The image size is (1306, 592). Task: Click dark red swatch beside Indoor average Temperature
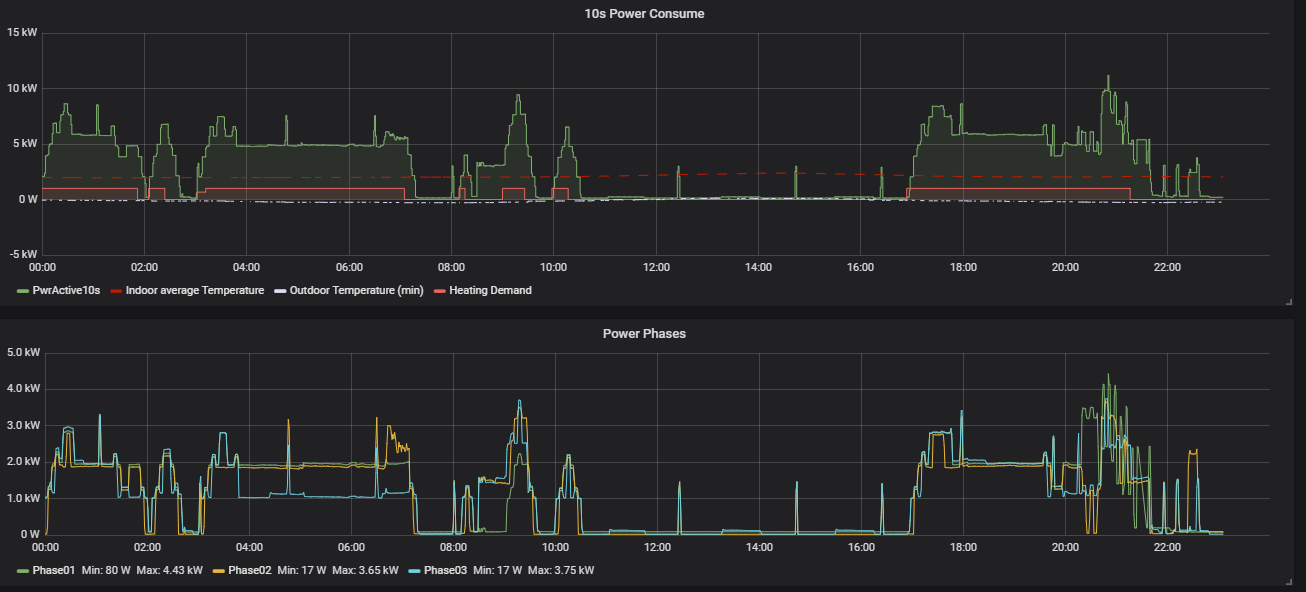(115, 291)
